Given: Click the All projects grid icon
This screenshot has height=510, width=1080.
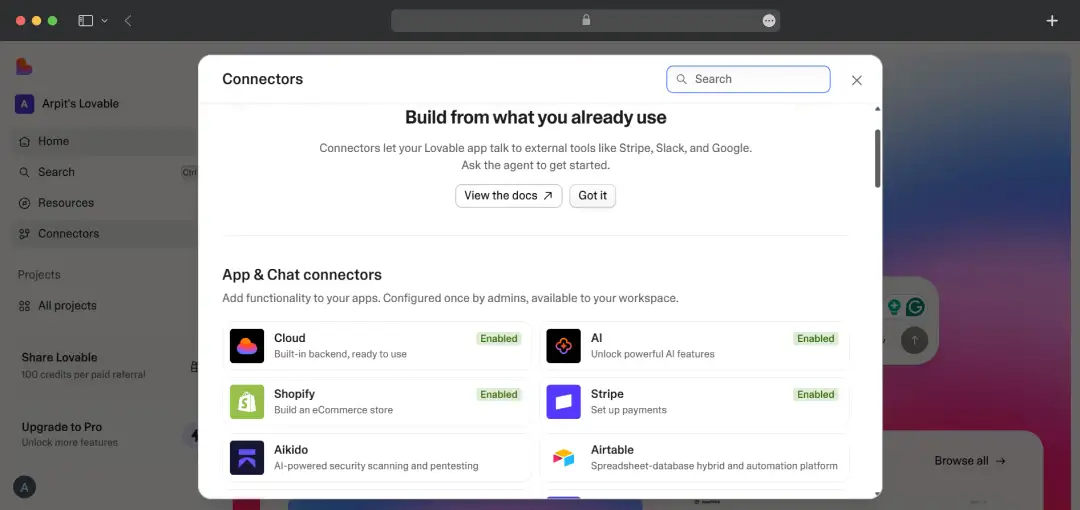Looking at the screenshot, I should pyautogui.click(x=24, y=306).
